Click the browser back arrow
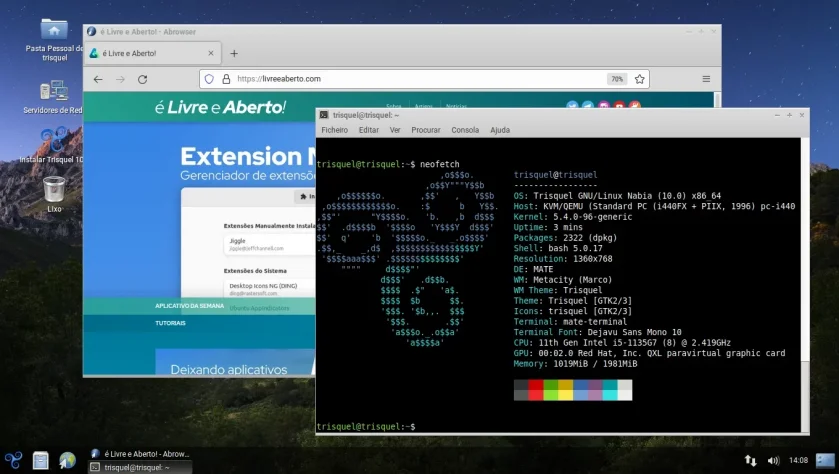Image resolution: width=840 pixels, height=474 pixels. pyautogui.click(x=98, y=79)
